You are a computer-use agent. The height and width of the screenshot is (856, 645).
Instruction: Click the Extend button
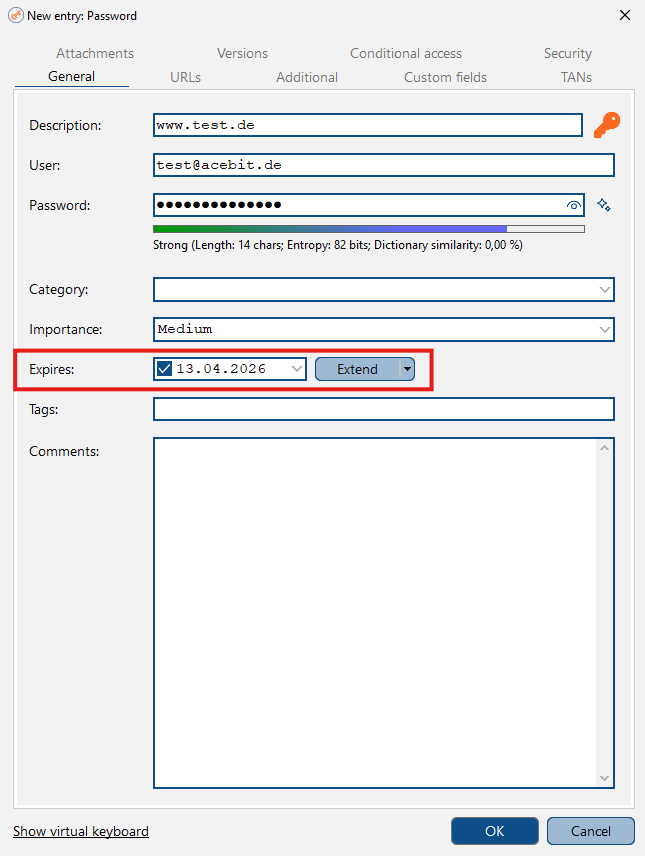[358, 369]
